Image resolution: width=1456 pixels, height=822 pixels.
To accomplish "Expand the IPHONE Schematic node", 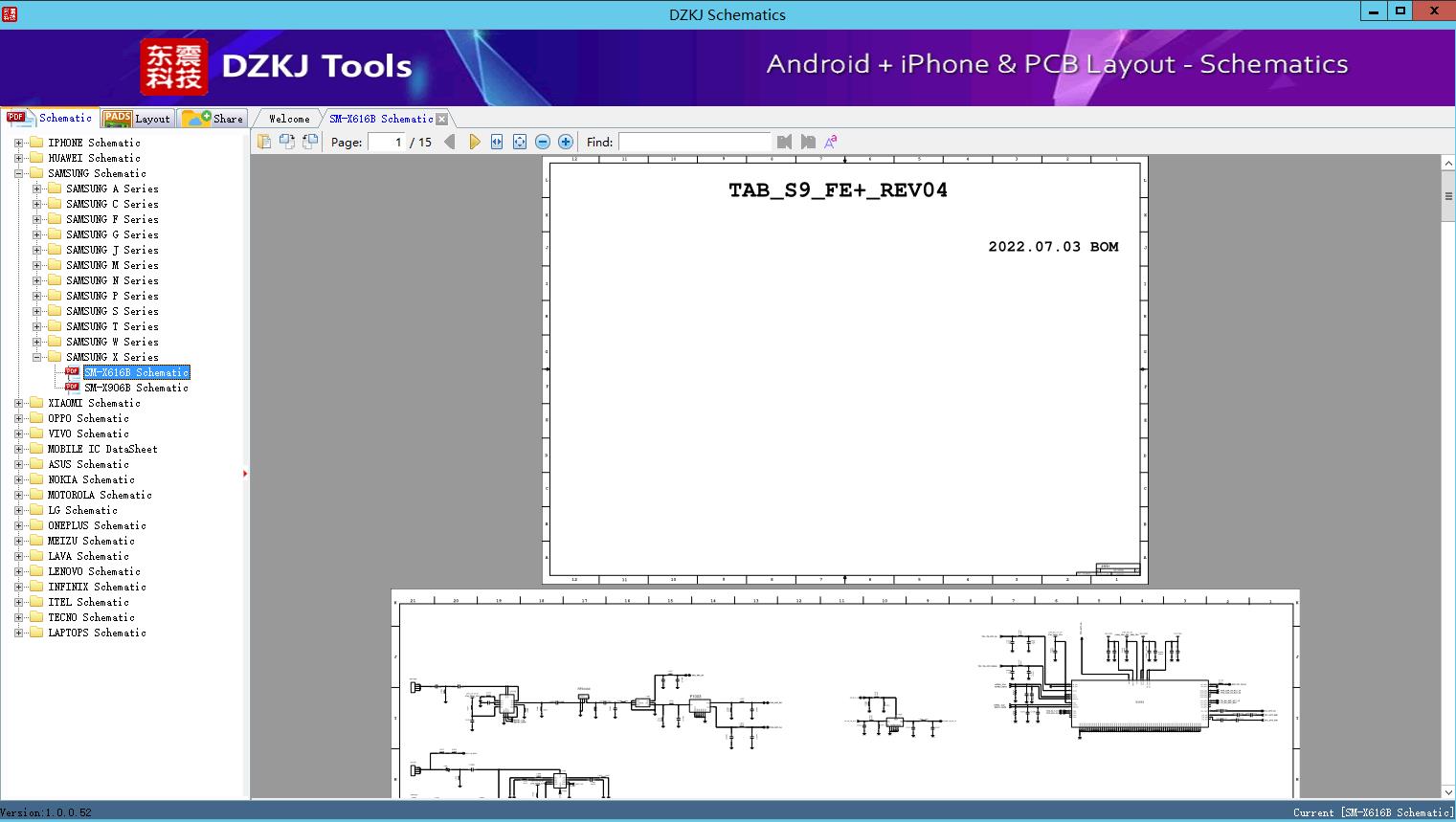I will (x=18, y=143).
